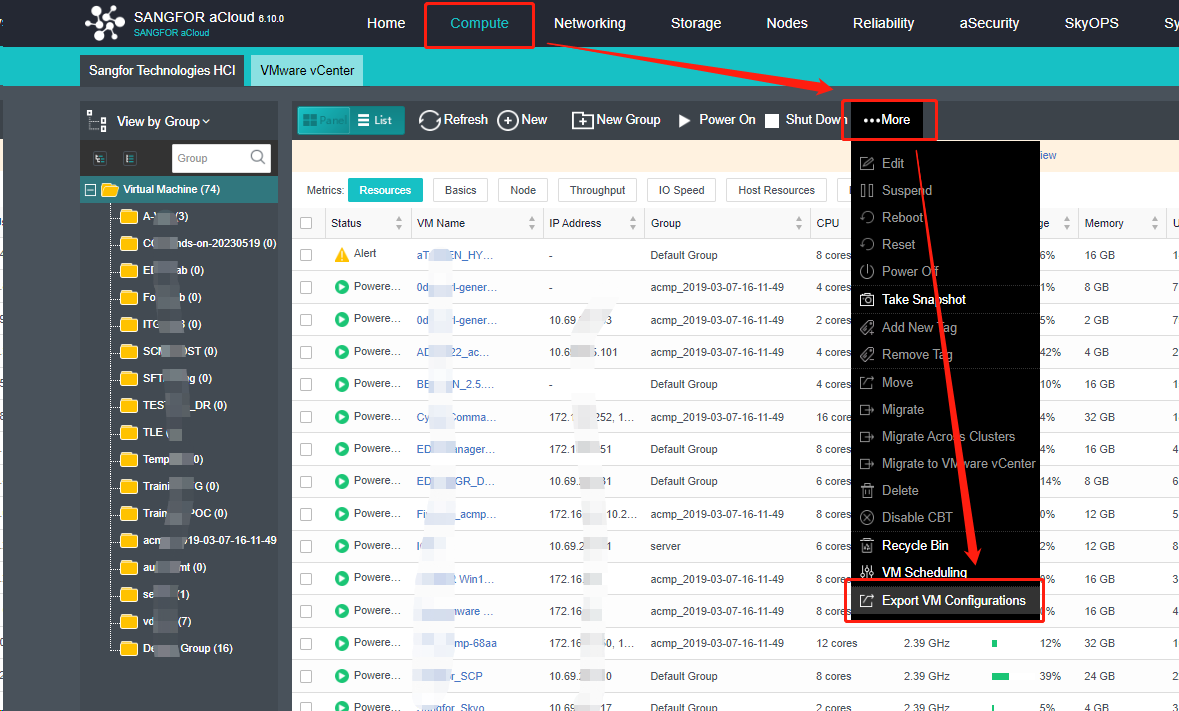Open the Networking menu
Viewport: 1179px width, 711px height.
(590, 23)
